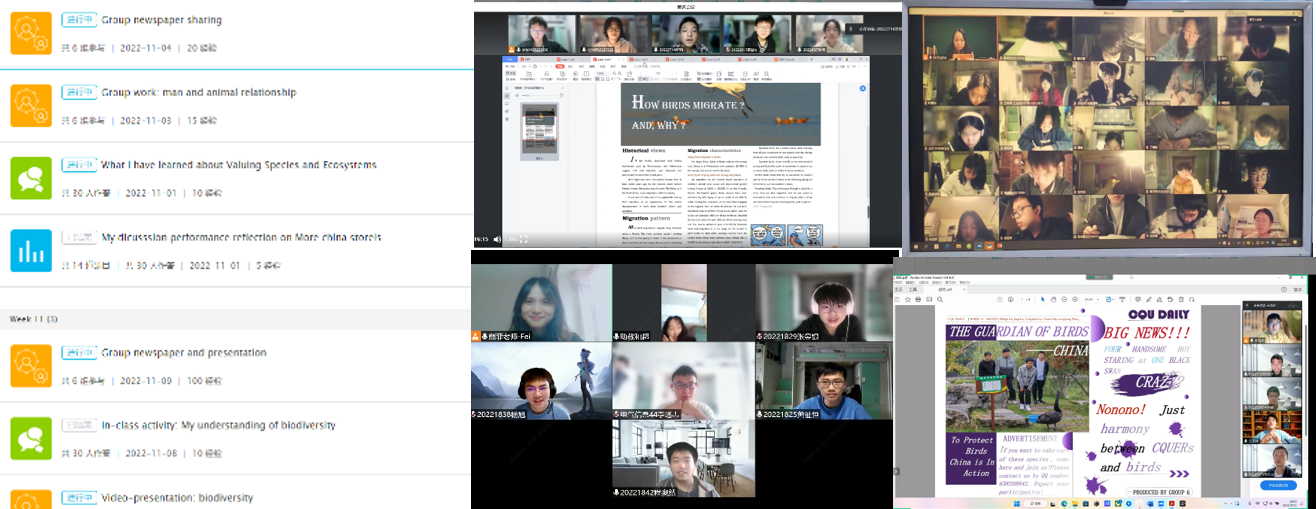
Task: Adjust the thumbnail size slider in WPS sidebar
Action: click(x=540, y=96)
